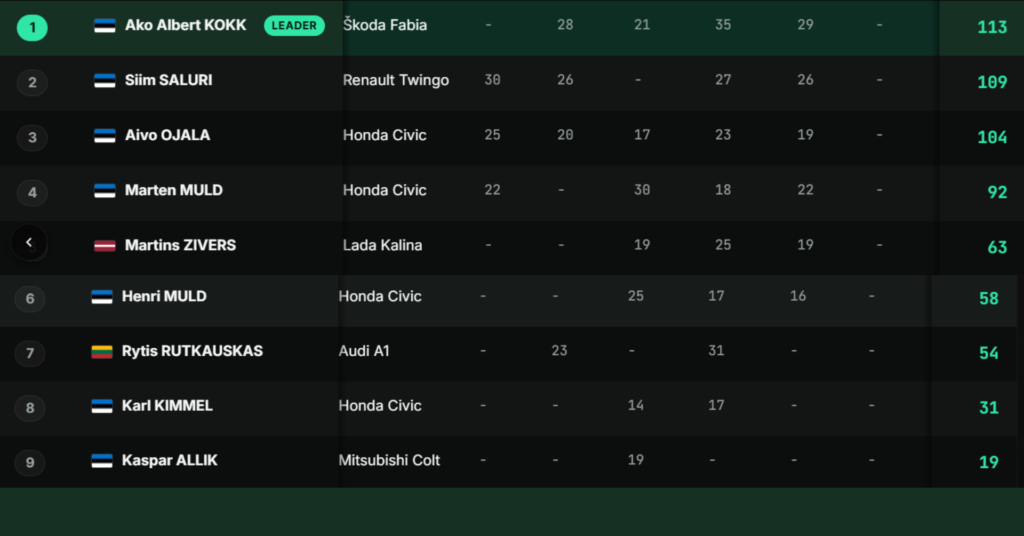Click Lada Kalina car label
Image resolution: width=1024 pixels, height=536 pixels.
383,245
